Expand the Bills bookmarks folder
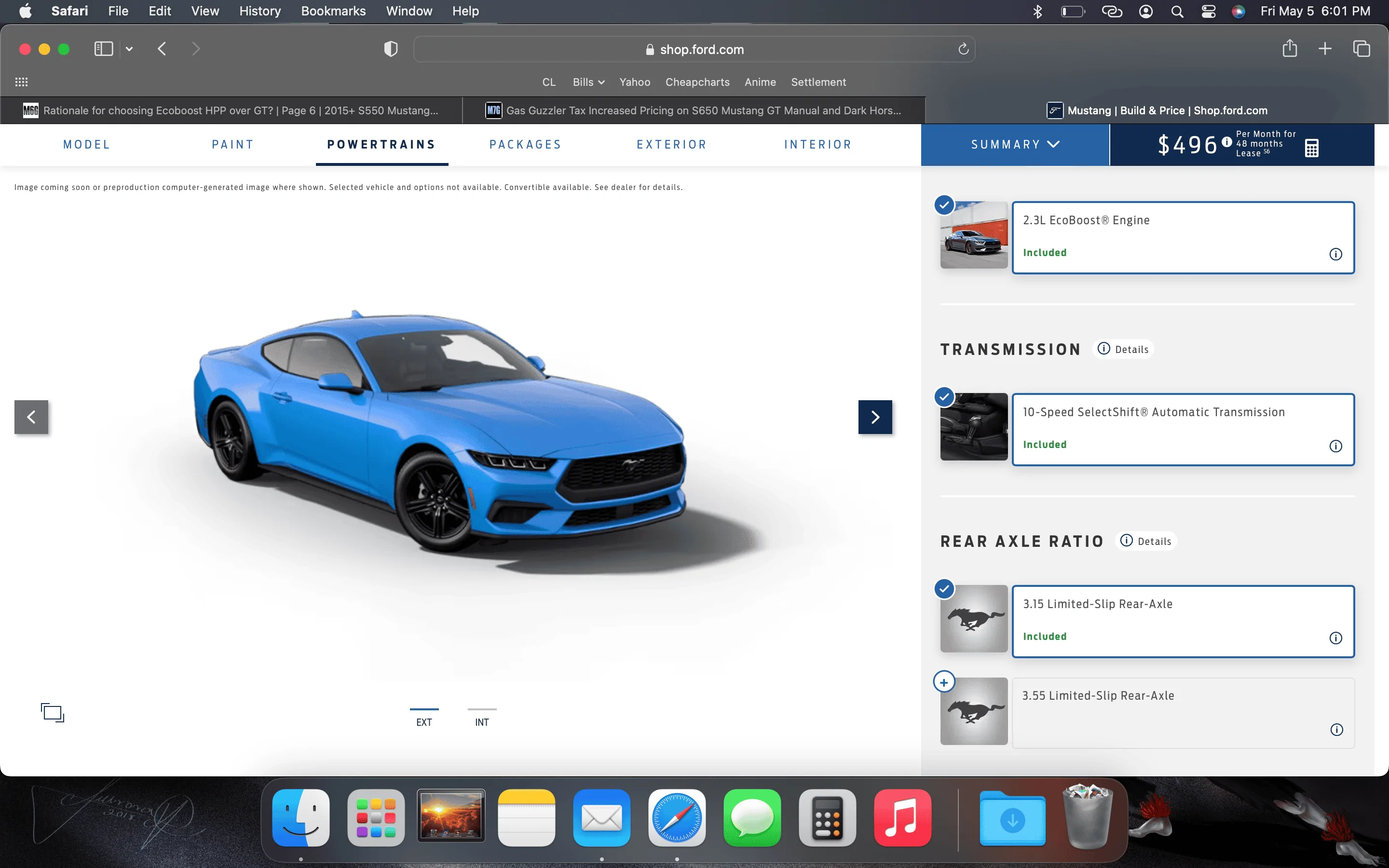 tap(588, 82)
